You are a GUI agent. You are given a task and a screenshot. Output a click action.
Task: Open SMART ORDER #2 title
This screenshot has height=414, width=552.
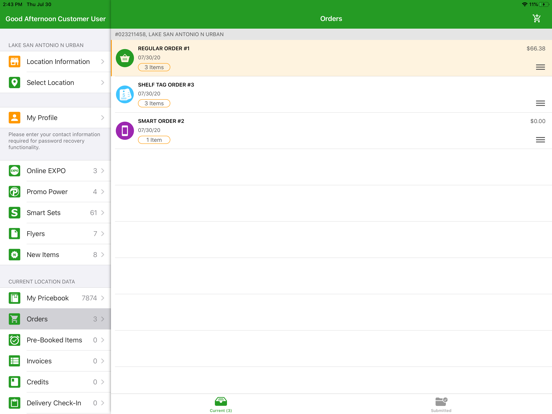pos(161,121)
